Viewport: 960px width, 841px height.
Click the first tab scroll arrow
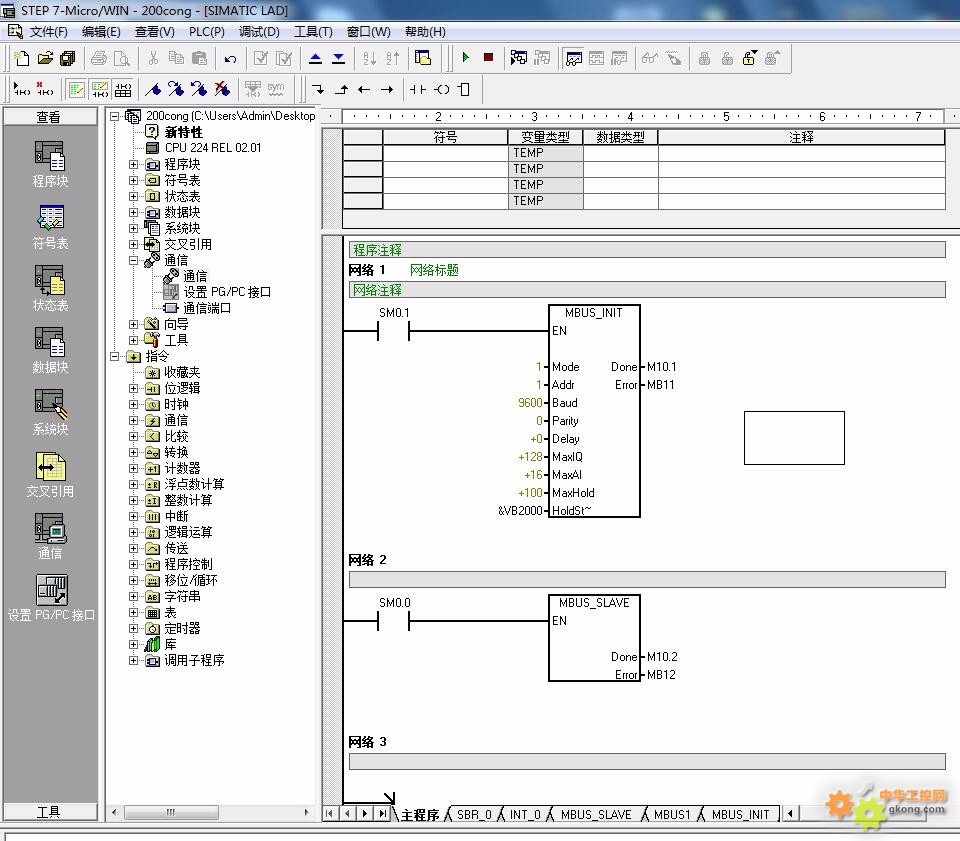[329, 814]
